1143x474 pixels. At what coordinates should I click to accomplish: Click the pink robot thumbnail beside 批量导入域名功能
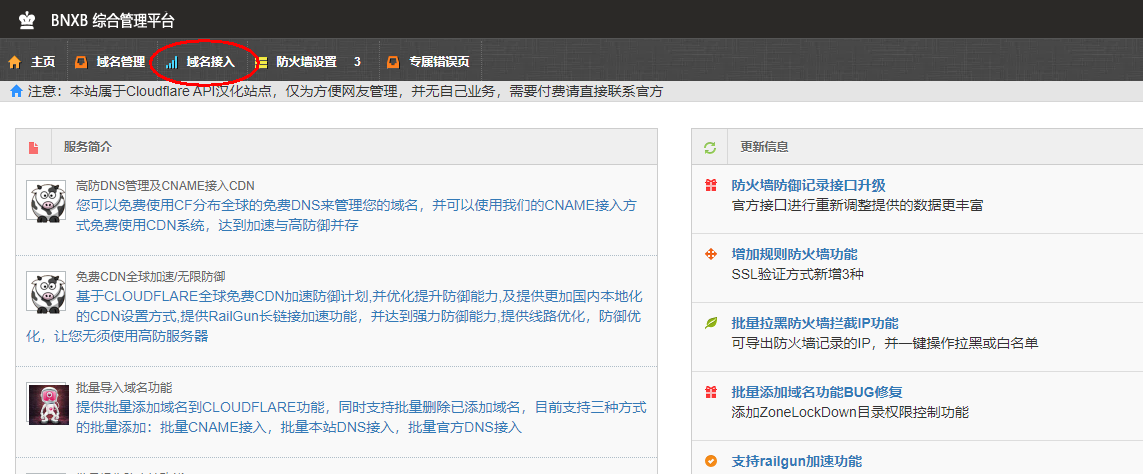46,402
